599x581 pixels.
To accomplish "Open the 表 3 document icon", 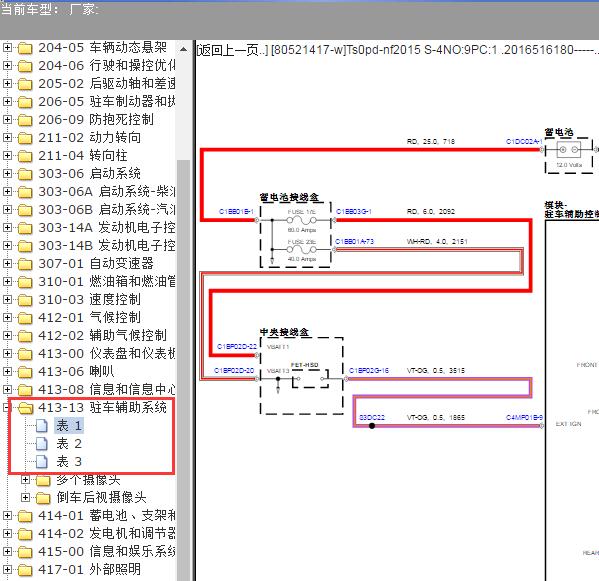I will [42, 461].
